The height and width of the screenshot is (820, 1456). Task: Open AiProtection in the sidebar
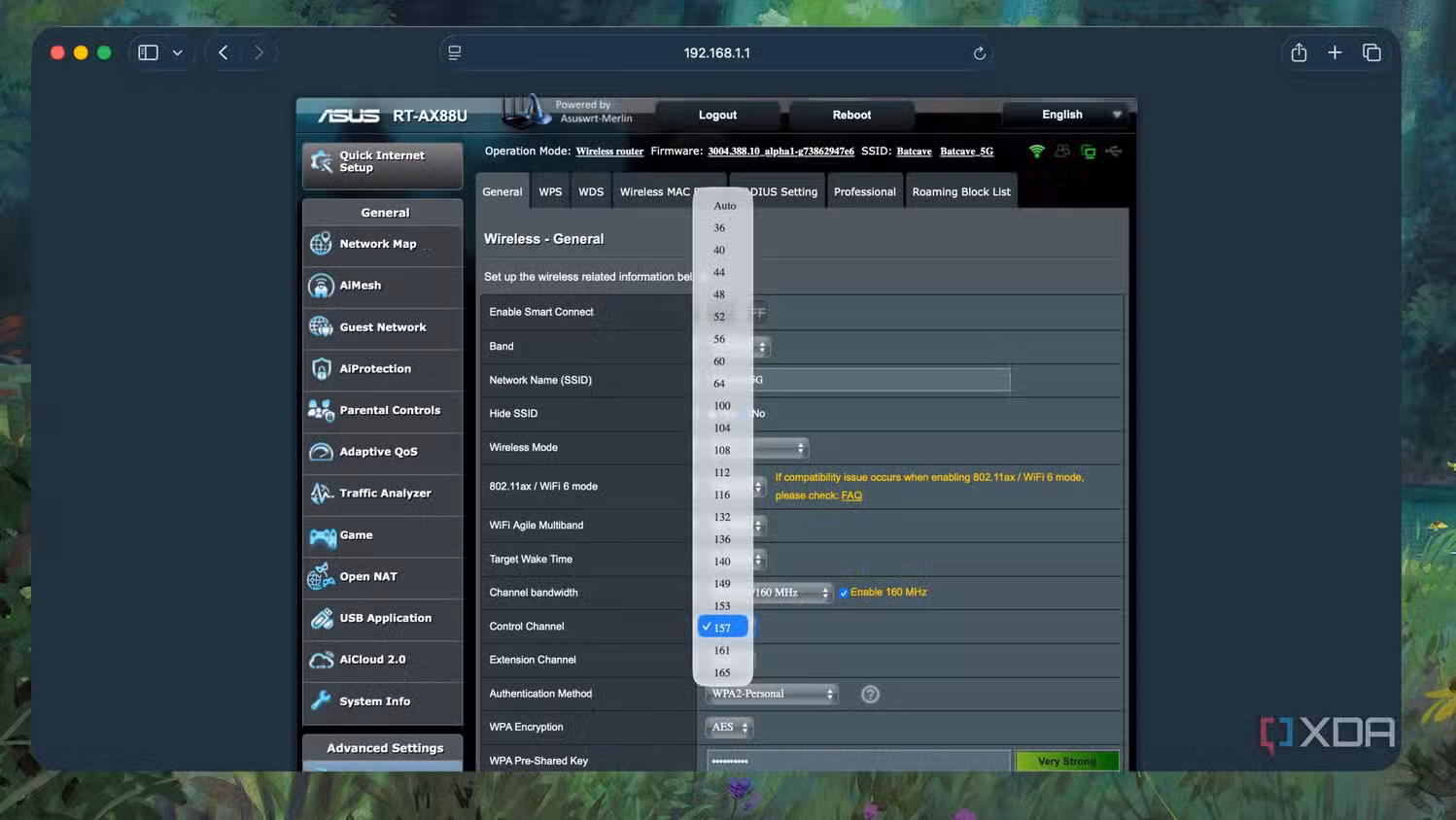383,369
